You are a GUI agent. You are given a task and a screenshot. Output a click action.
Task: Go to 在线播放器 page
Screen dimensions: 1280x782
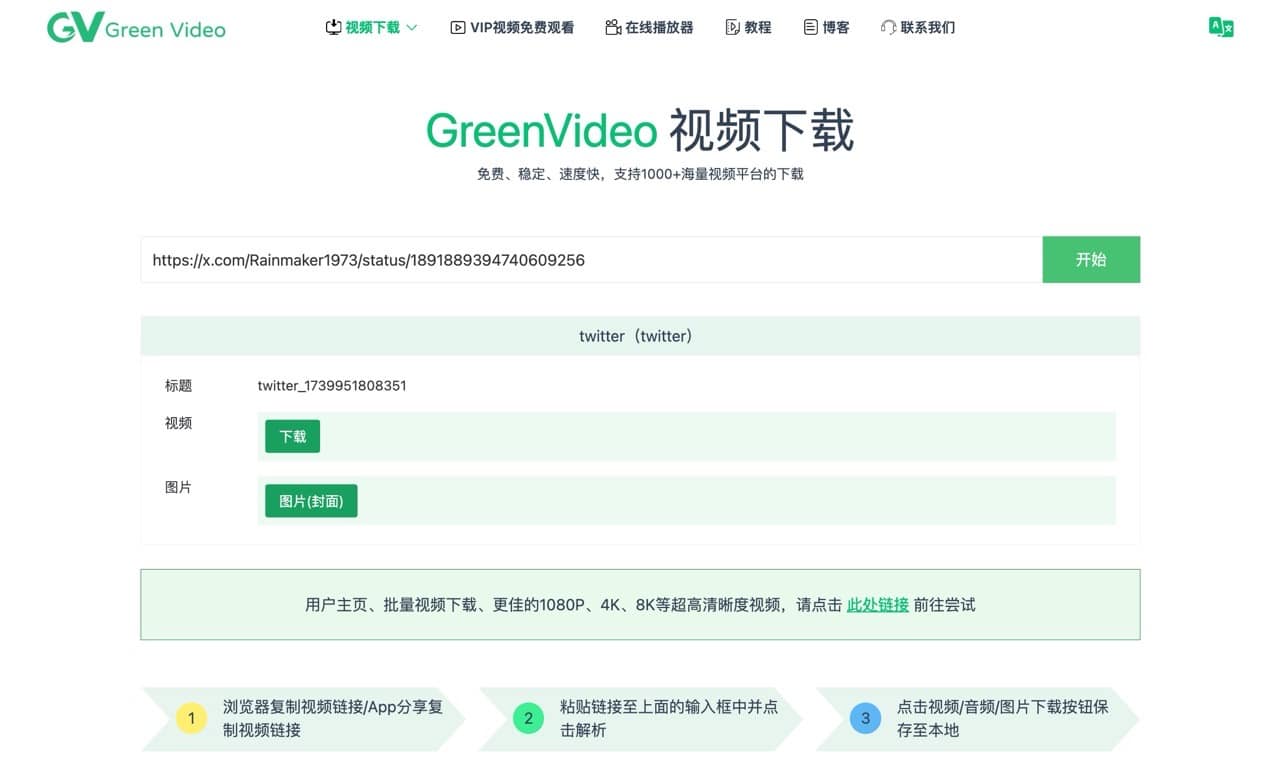coord(659,28)
